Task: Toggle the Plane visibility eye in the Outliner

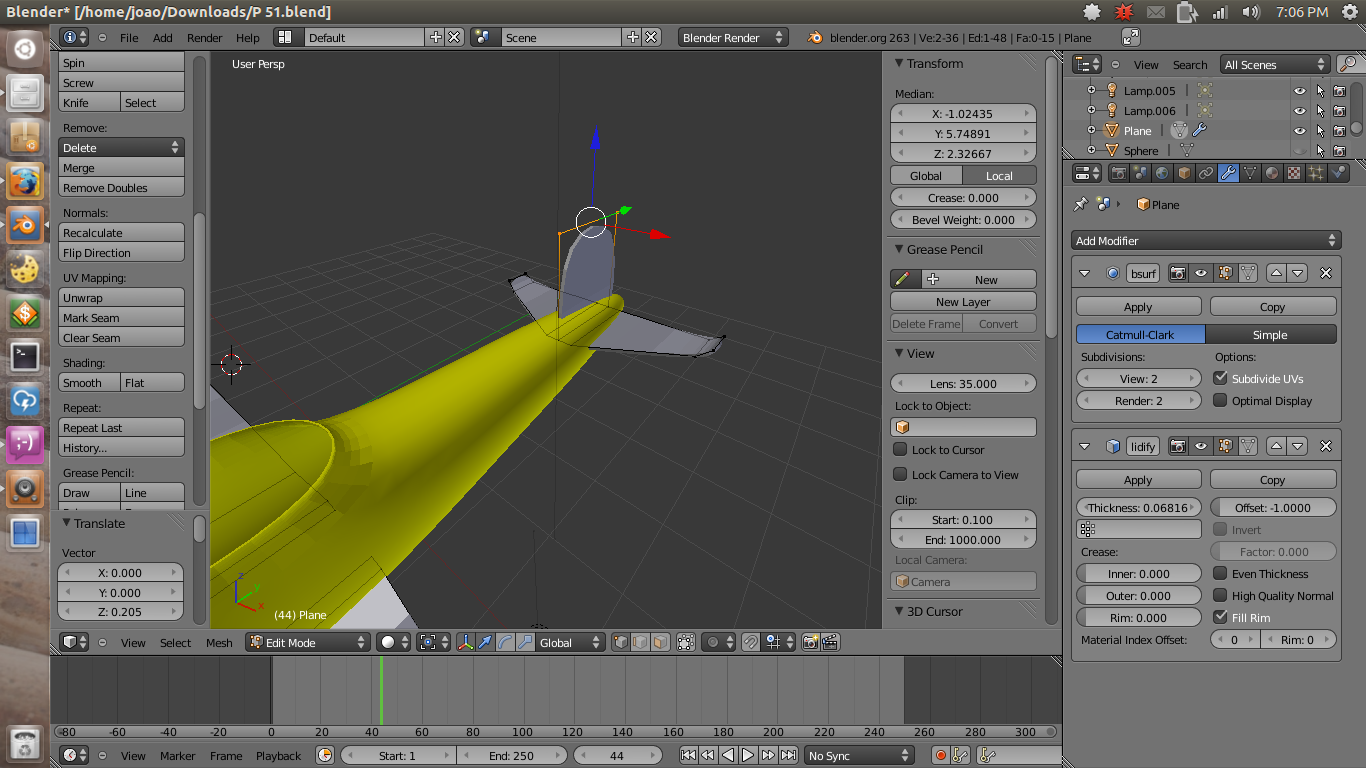Action: [x=1300, y=131]
